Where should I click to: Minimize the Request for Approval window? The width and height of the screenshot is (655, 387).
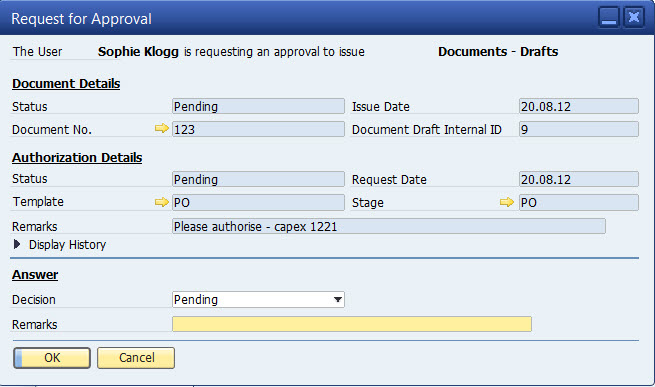point(609,18)
